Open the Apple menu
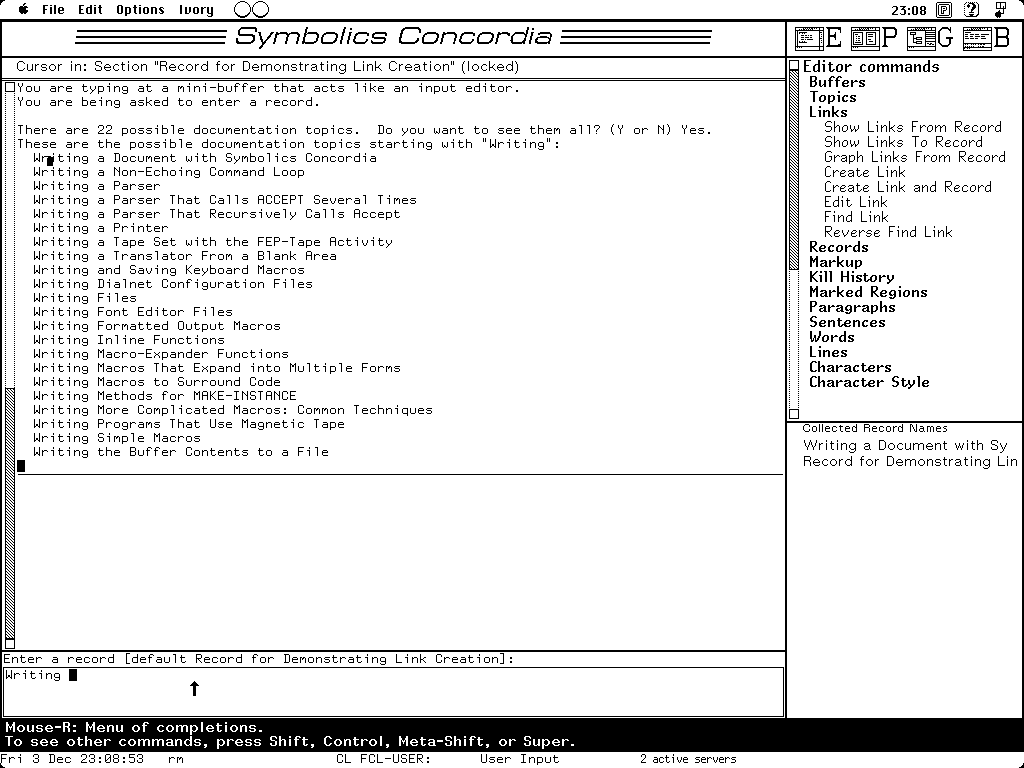This screenshot has width=1024, height=768. pyautogui.click(x=24, y=9)
